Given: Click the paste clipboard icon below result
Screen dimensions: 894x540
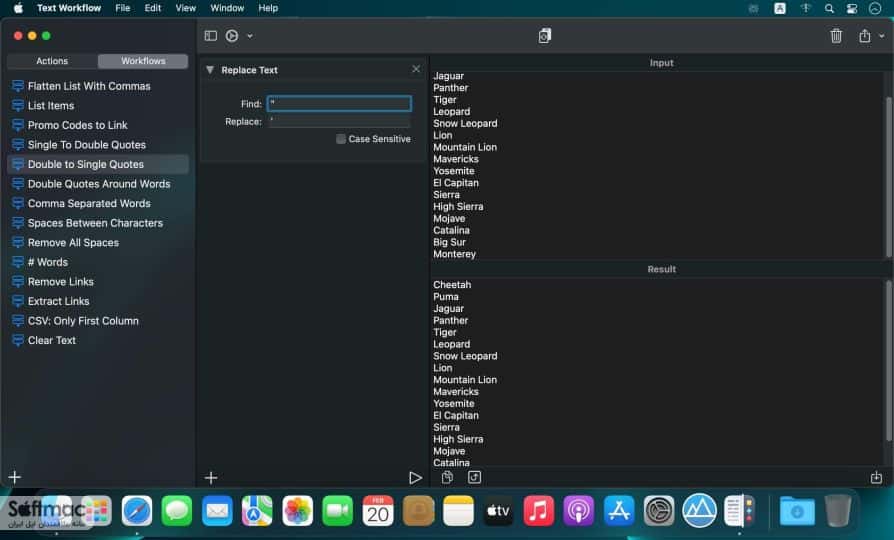Looking at the screenshot, I should pos(448,477).
